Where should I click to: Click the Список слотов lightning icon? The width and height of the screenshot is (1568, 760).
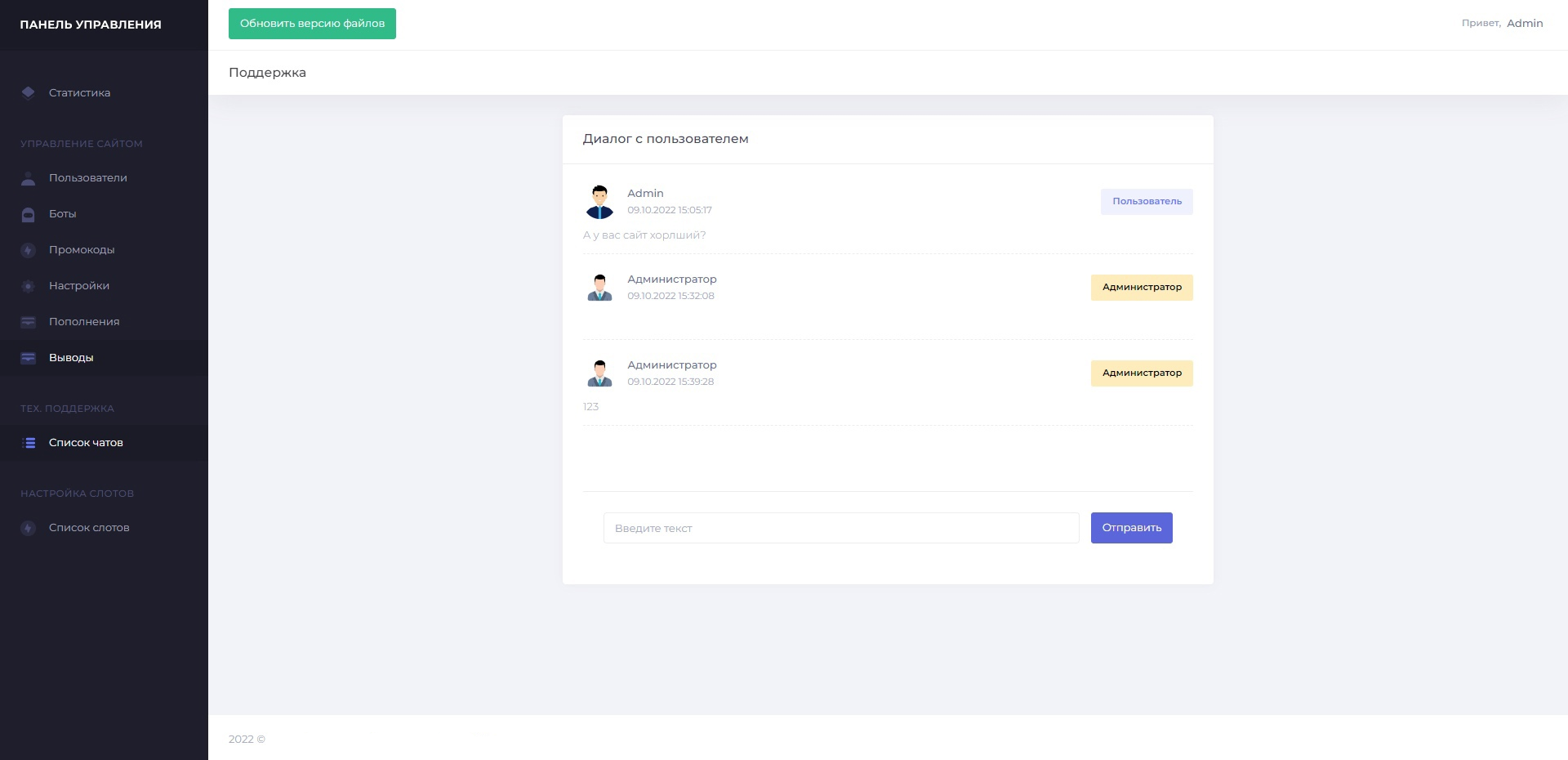[x=29, y=528]
